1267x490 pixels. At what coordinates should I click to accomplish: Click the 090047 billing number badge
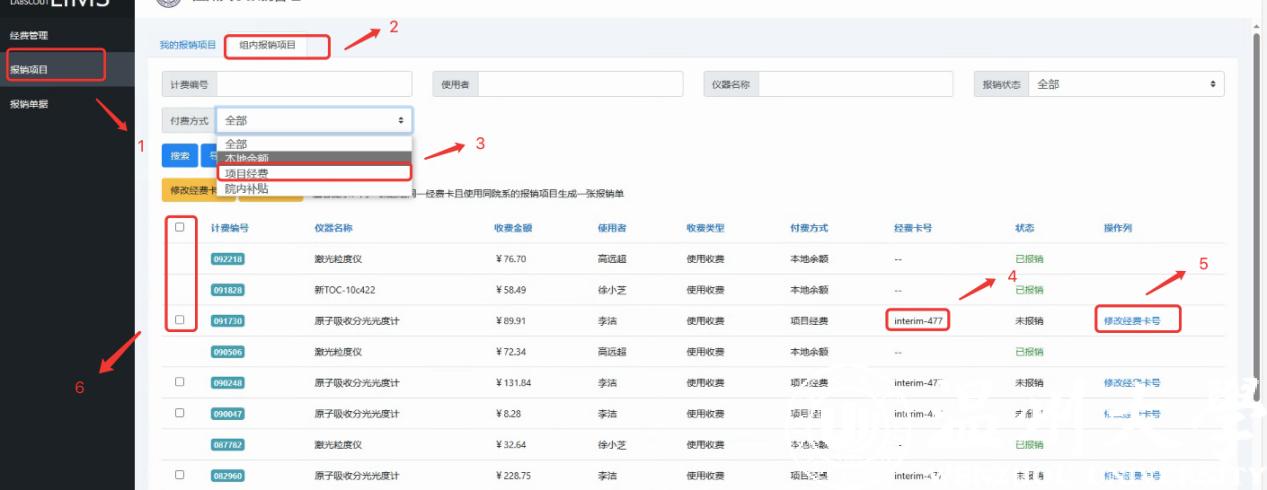[x=227, y=413]
